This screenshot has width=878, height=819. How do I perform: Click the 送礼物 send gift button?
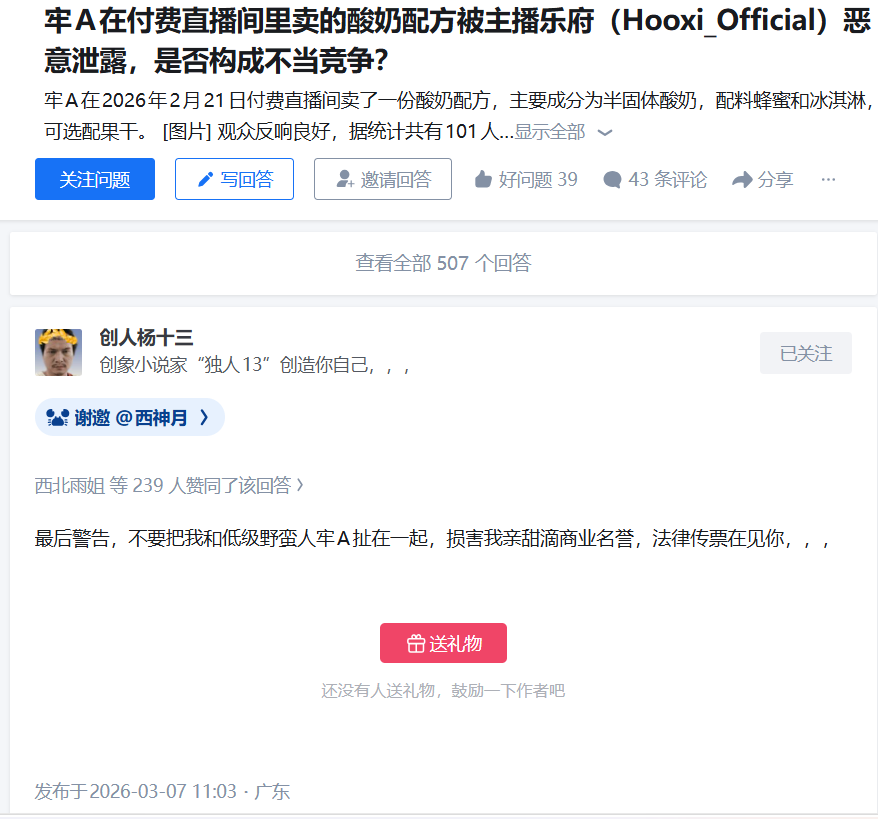(443, 643)
